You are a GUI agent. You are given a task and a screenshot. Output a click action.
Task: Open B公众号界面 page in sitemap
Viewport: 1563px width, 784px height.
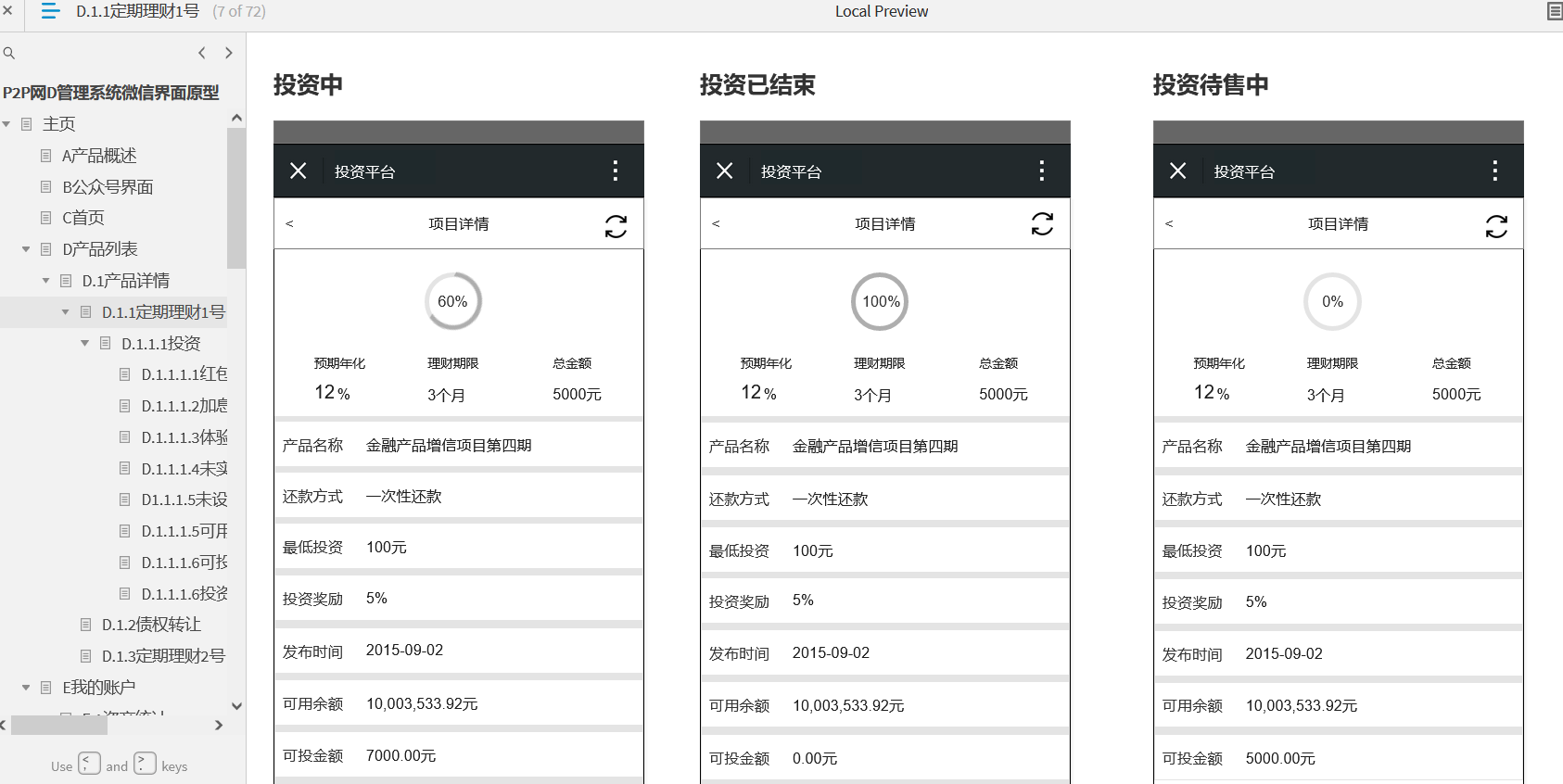[x=108, y=187]
